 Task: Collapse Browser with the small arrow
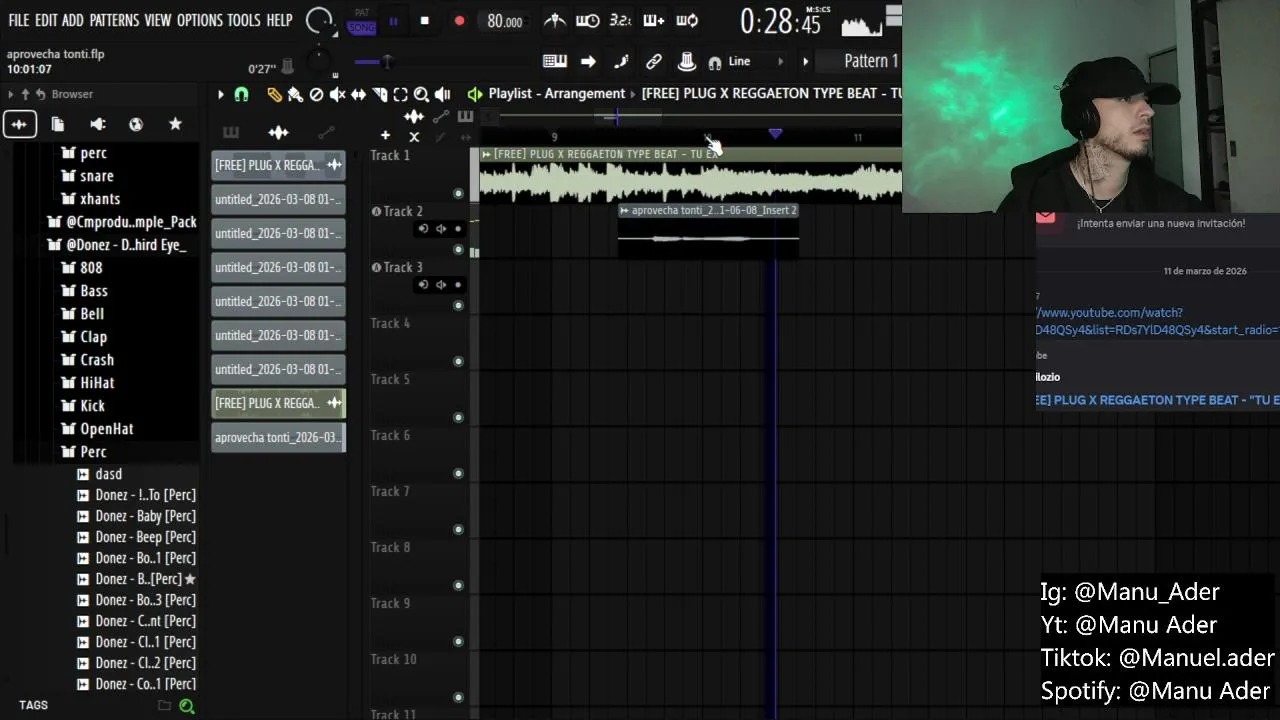point(10,94)
